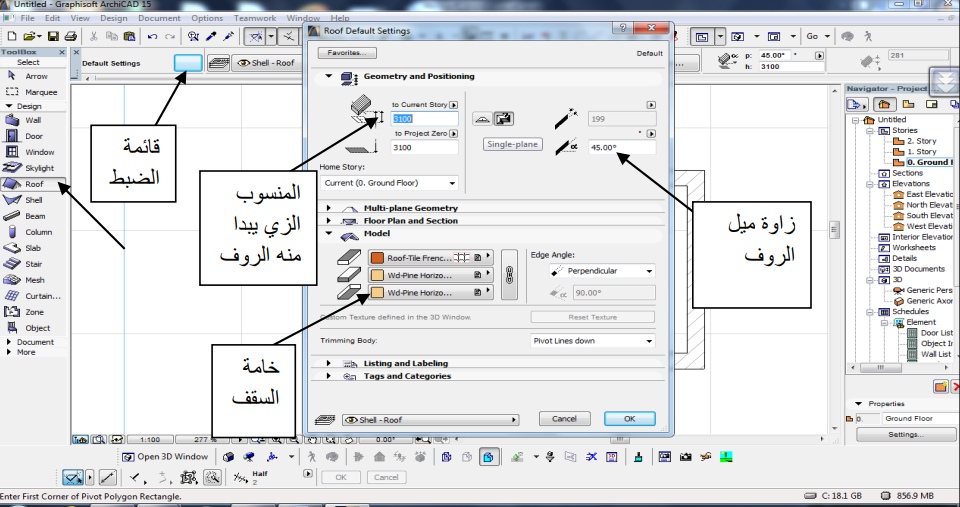Open the Document menu
960x507 pixels.
pyautogui.click(x=160, y=18)
